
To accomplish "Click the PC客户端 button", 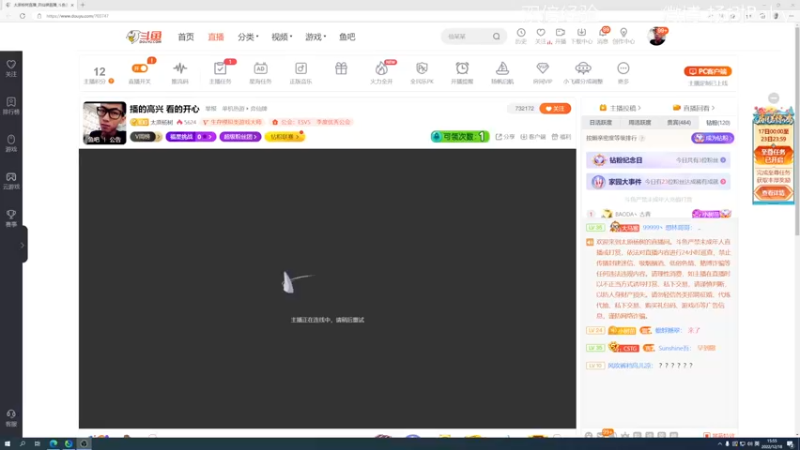I will coord(708,71).
